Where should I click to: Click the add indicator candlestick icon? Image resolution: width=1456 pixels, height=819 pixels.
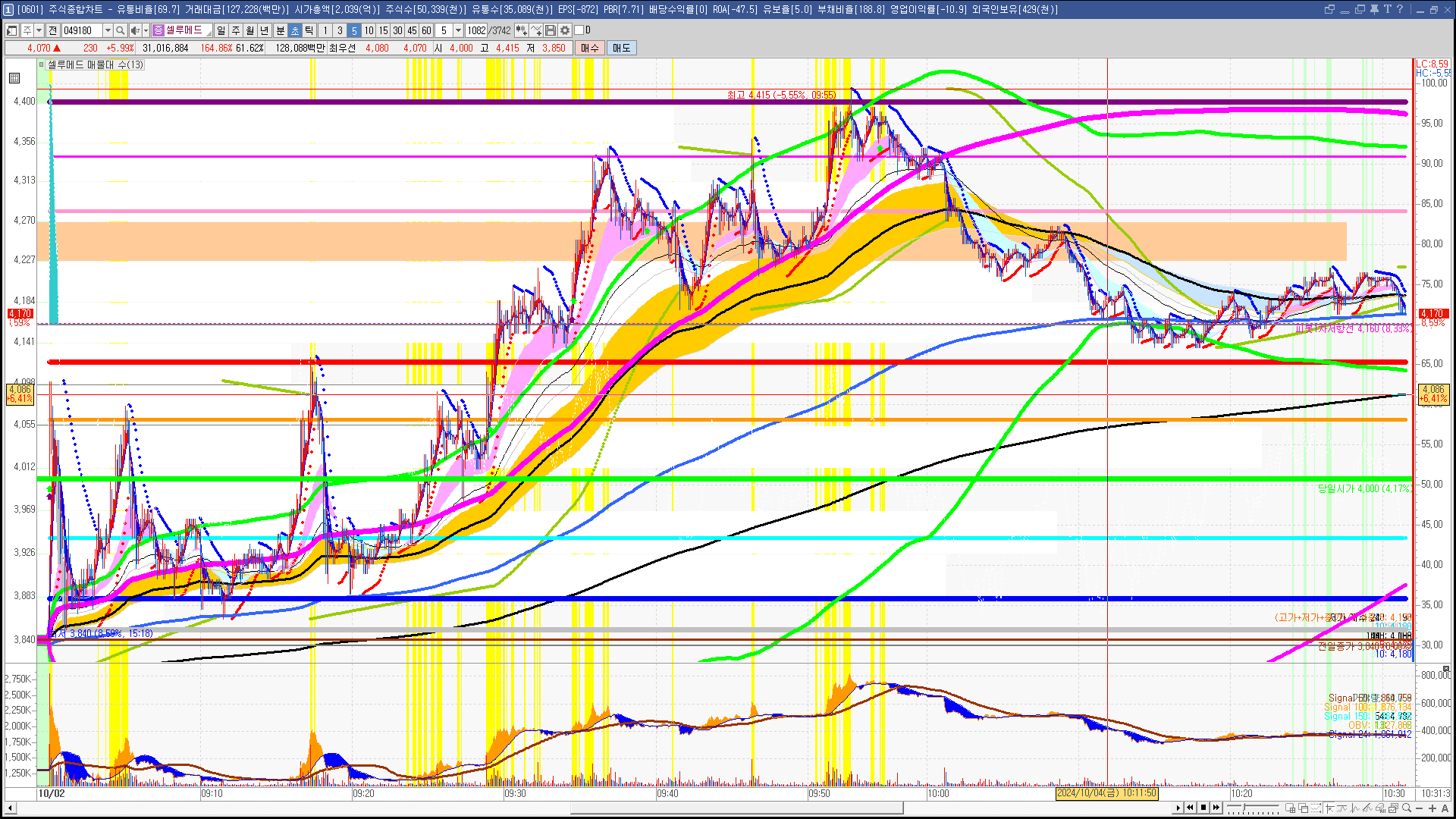521,30
